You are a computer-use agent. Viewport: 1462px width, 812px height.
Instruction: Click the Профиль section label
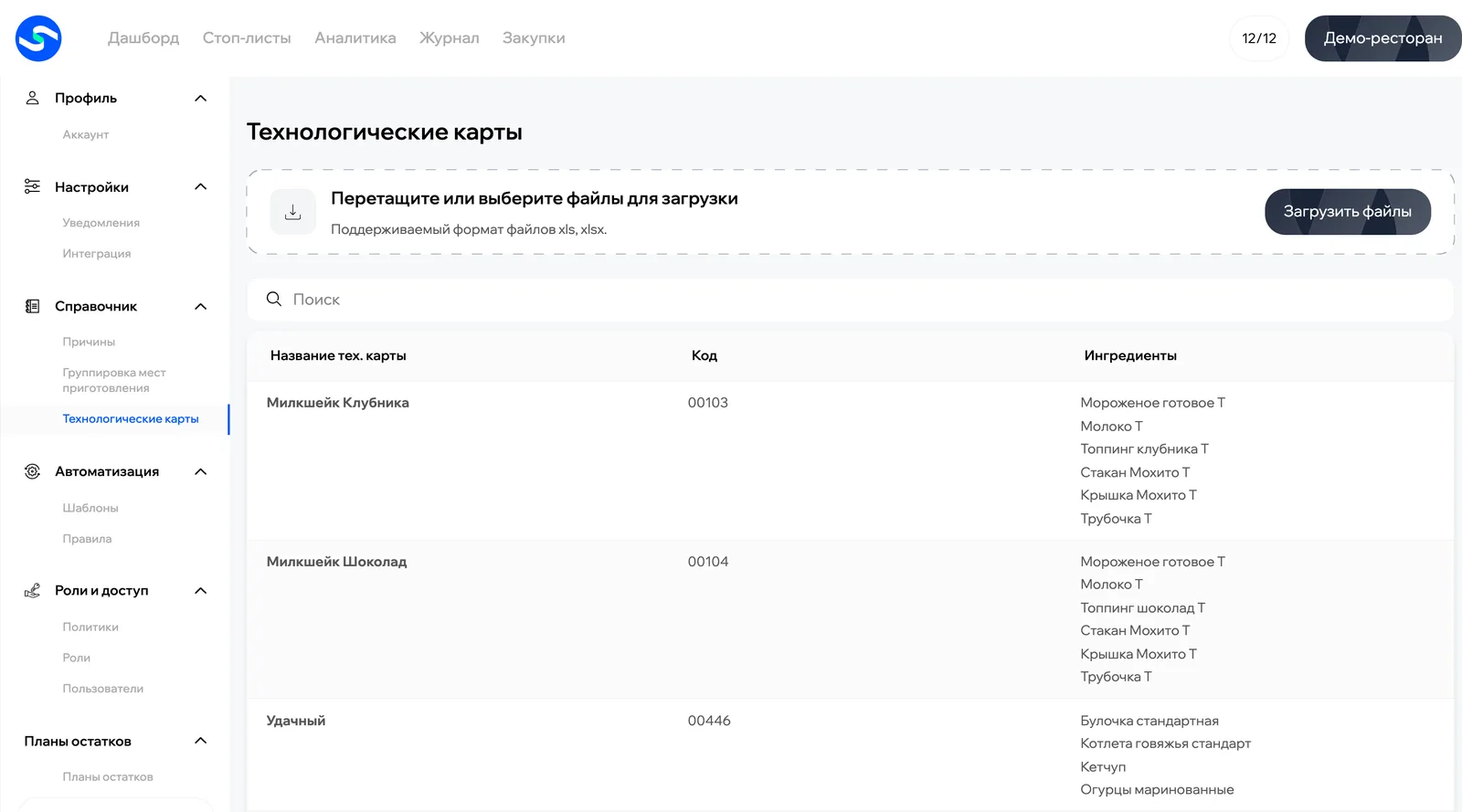[86, 98]
